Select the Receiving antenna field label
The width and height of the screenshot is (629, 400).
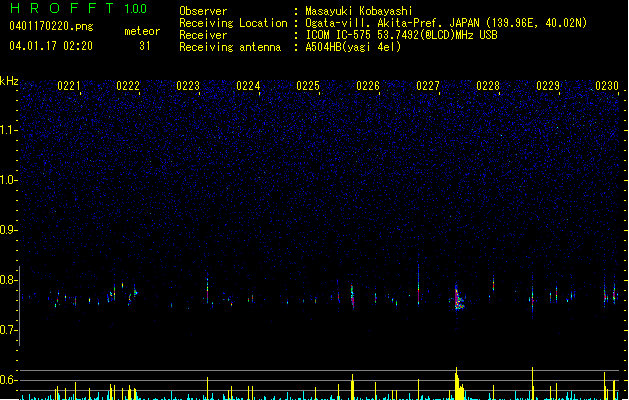230,47
